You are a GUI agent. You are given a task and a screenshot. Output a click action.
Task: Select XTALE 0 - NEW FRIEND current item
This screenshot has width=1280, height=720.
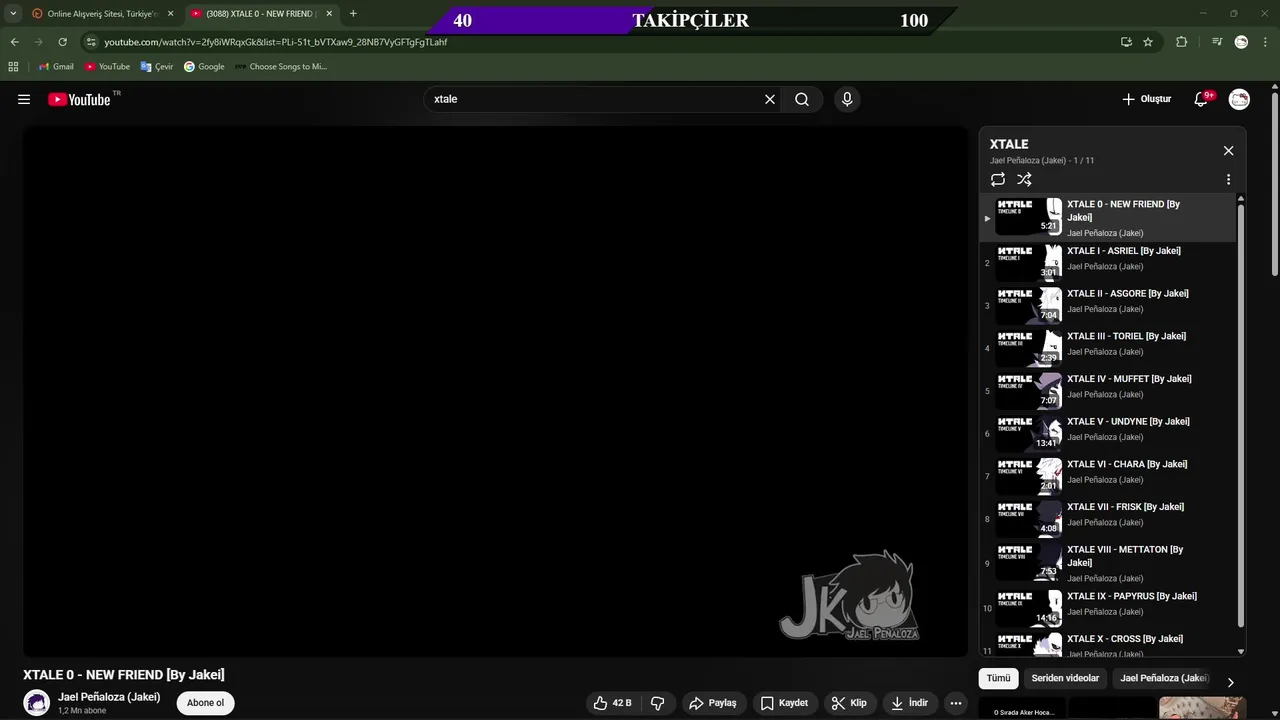(1108, 218)
